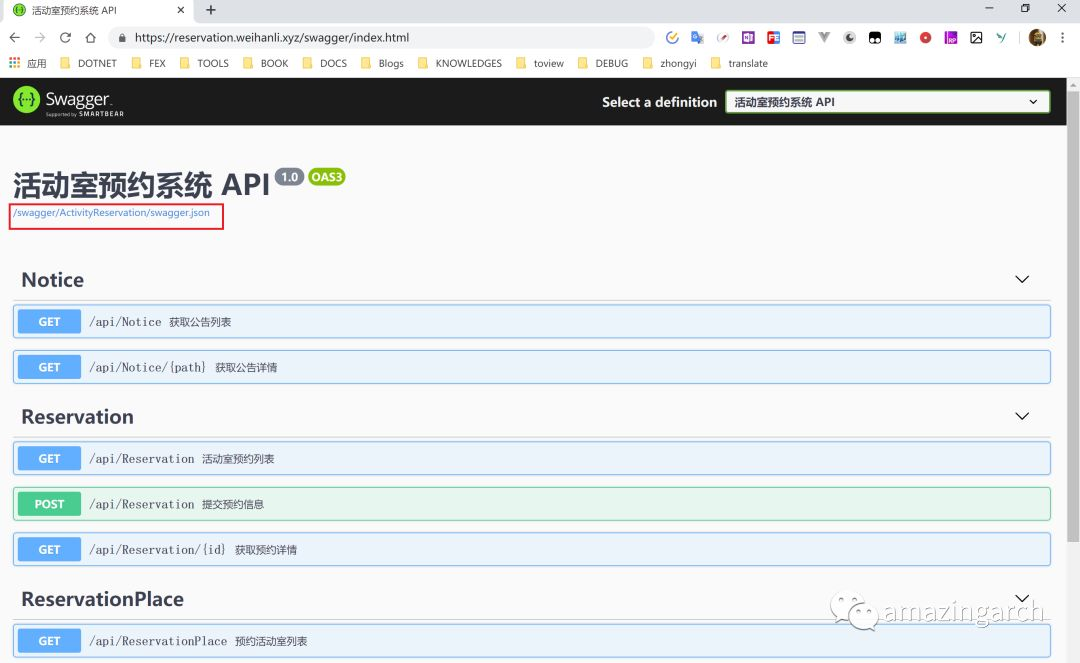Click the 预约活动室列表 description text

click(271, 642)
